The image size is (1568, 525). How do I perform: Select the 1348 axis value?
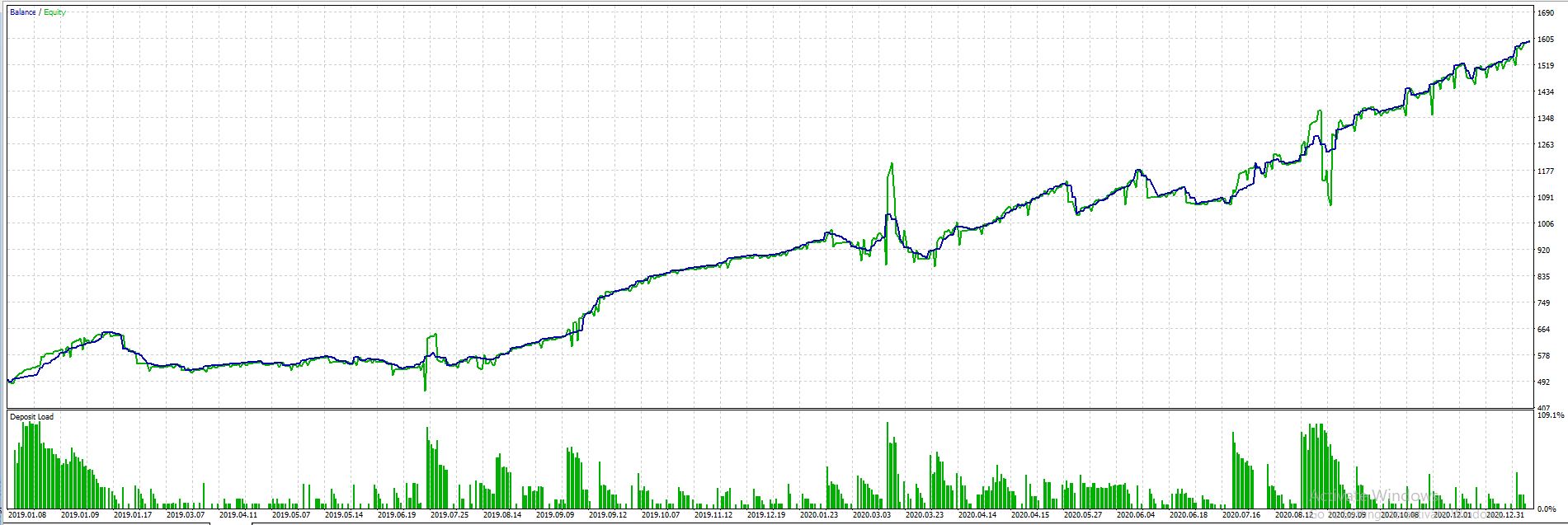tap(1545, 119)
